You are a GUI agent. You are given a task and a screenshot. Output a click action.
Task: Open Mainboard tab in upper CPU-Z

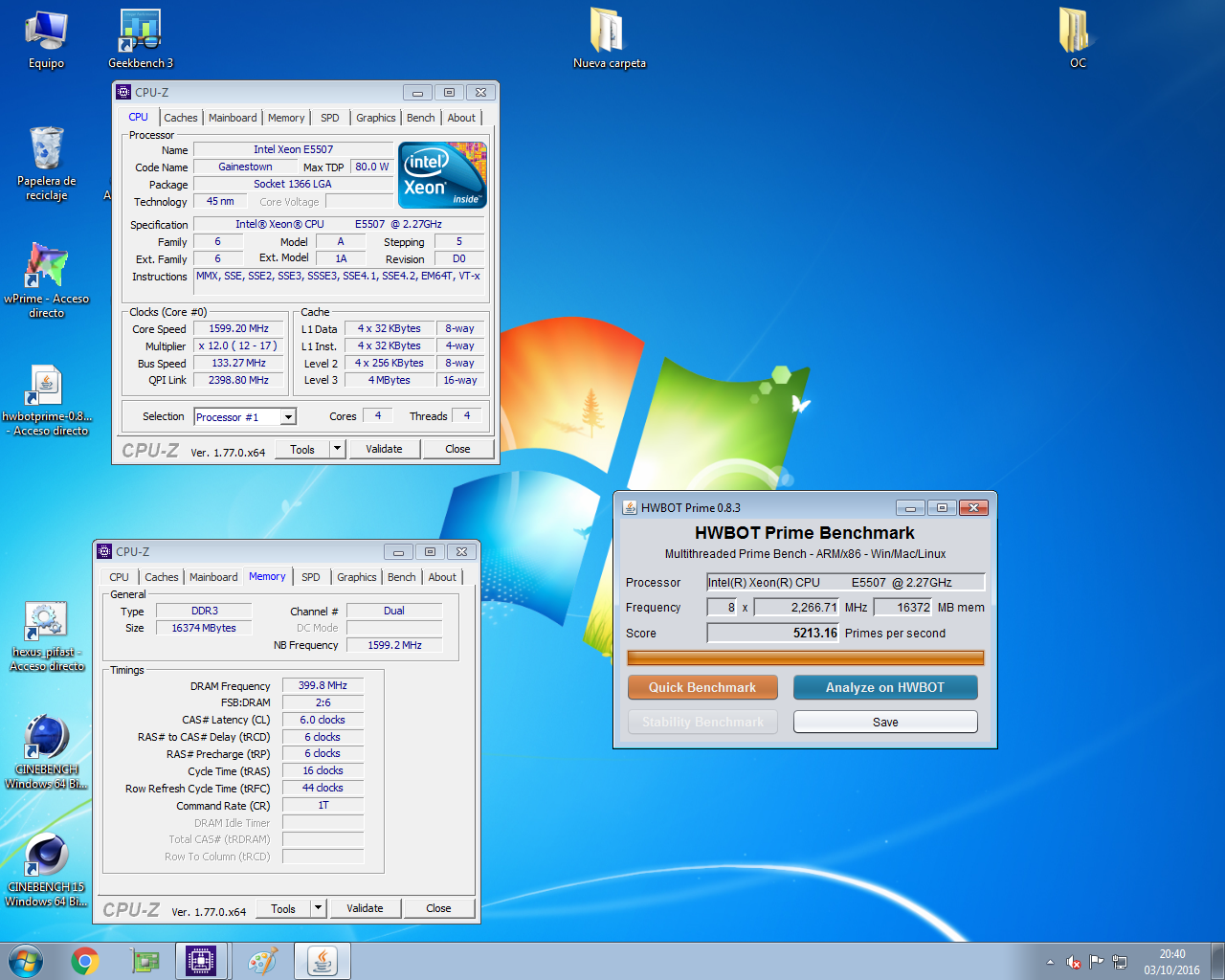[x=233, y=118]
